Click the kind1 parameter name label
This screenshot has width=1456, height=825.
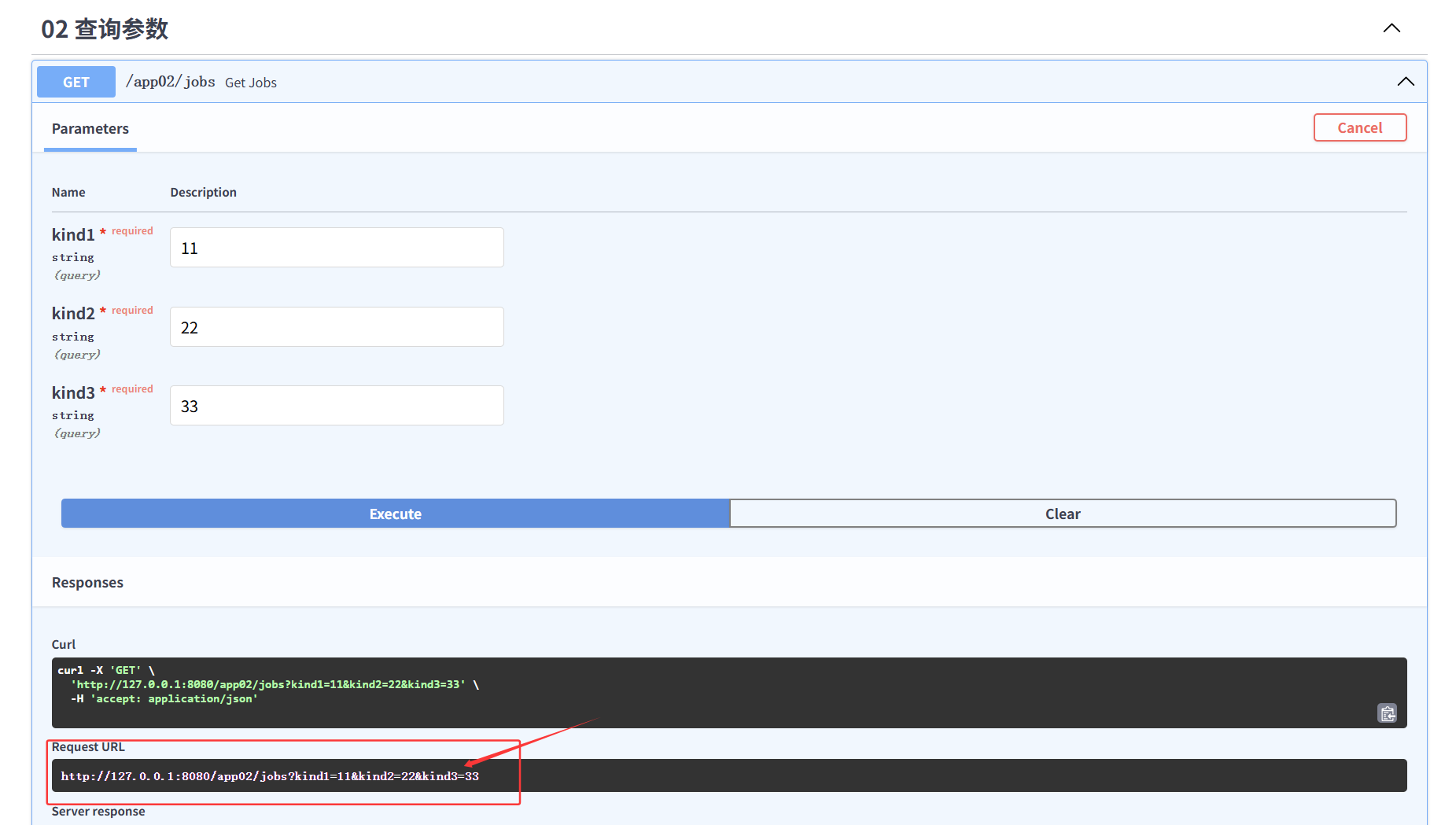pyautogui.click(x=73, y=234)
